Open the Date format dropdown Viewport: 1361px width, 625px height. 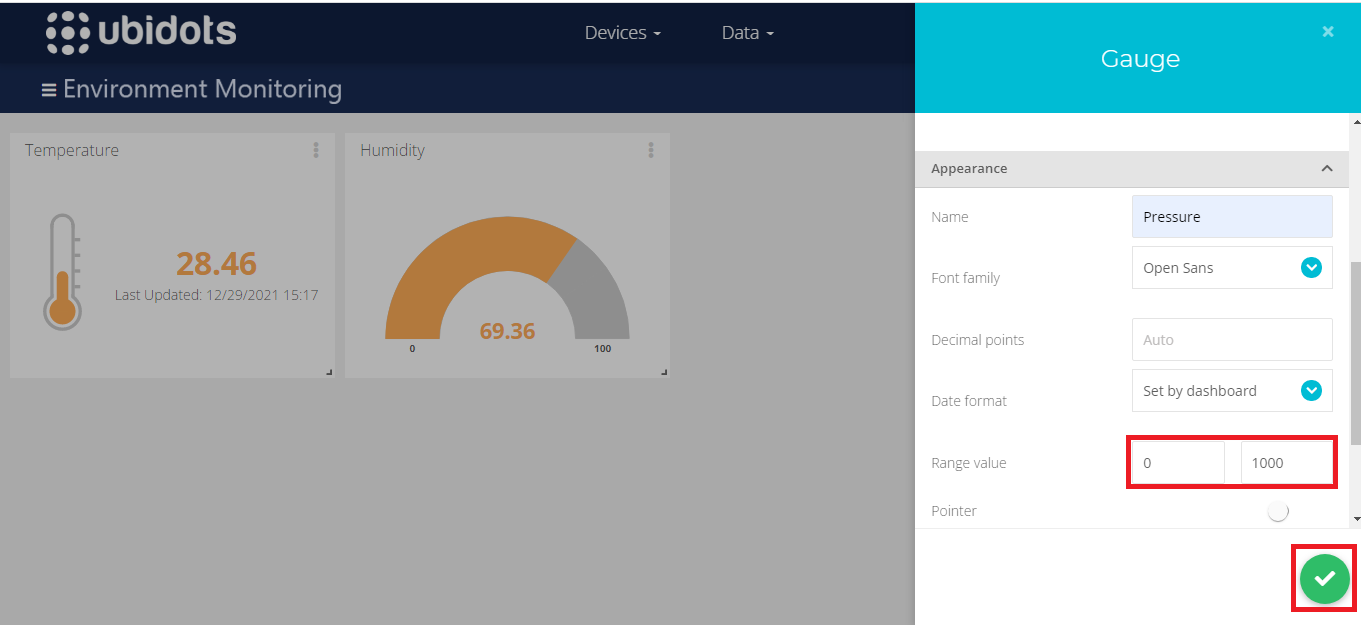pos(1232,391)
